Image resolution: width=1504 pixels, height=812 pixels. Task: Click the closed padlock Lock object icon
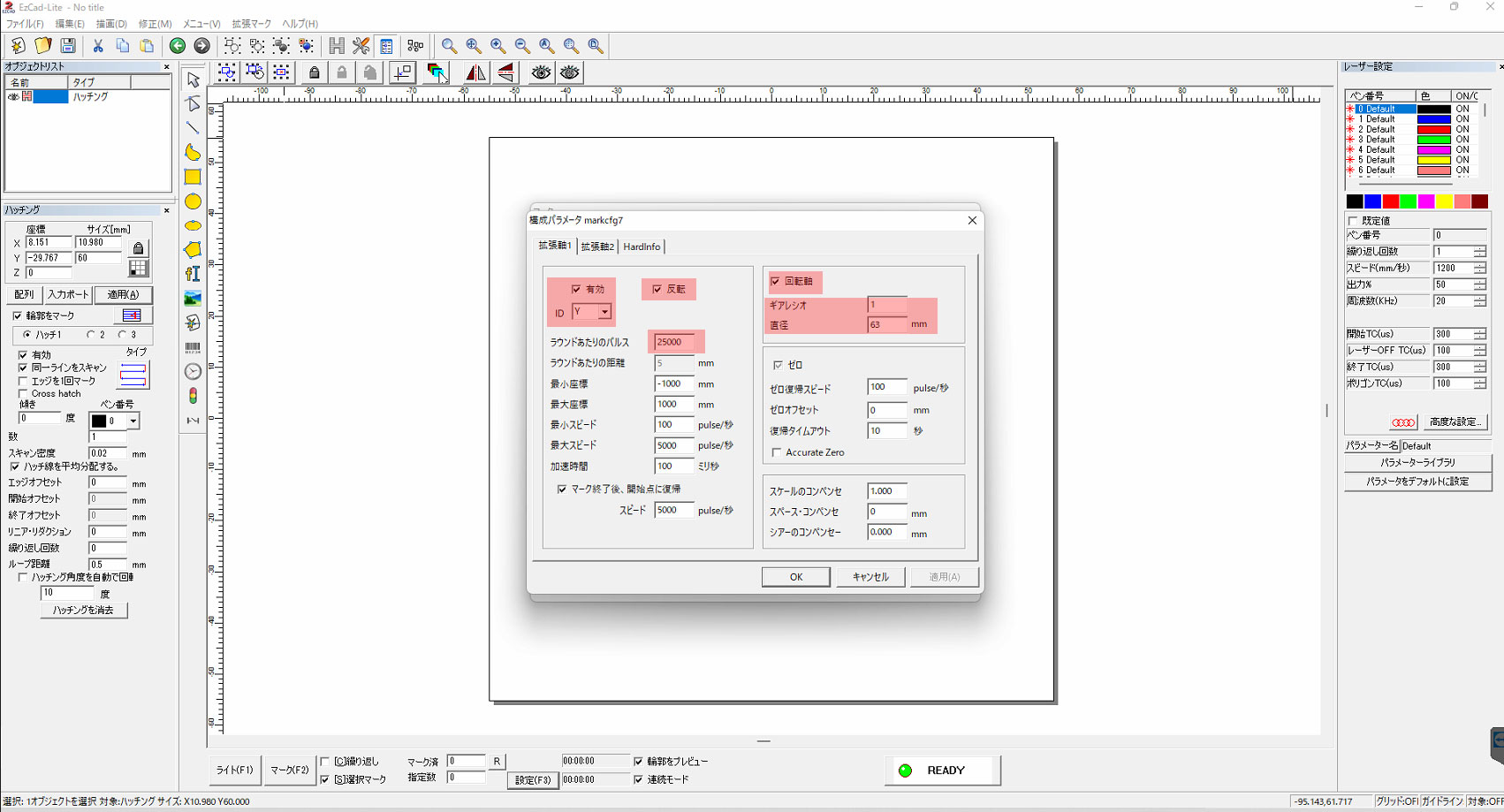pyautogui.click(x=315, y=72)
